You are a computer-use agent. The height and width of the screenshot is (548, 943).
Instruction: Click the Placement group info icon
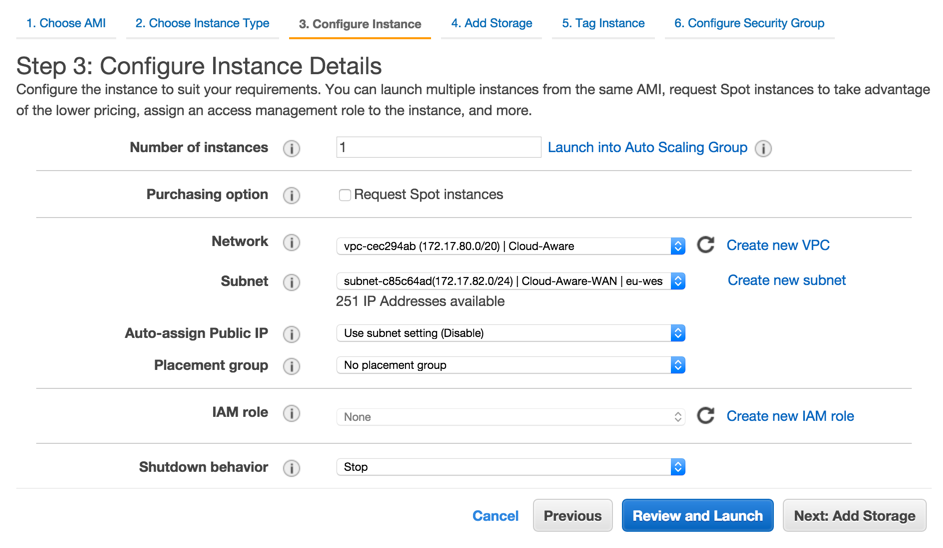(291, 366)
